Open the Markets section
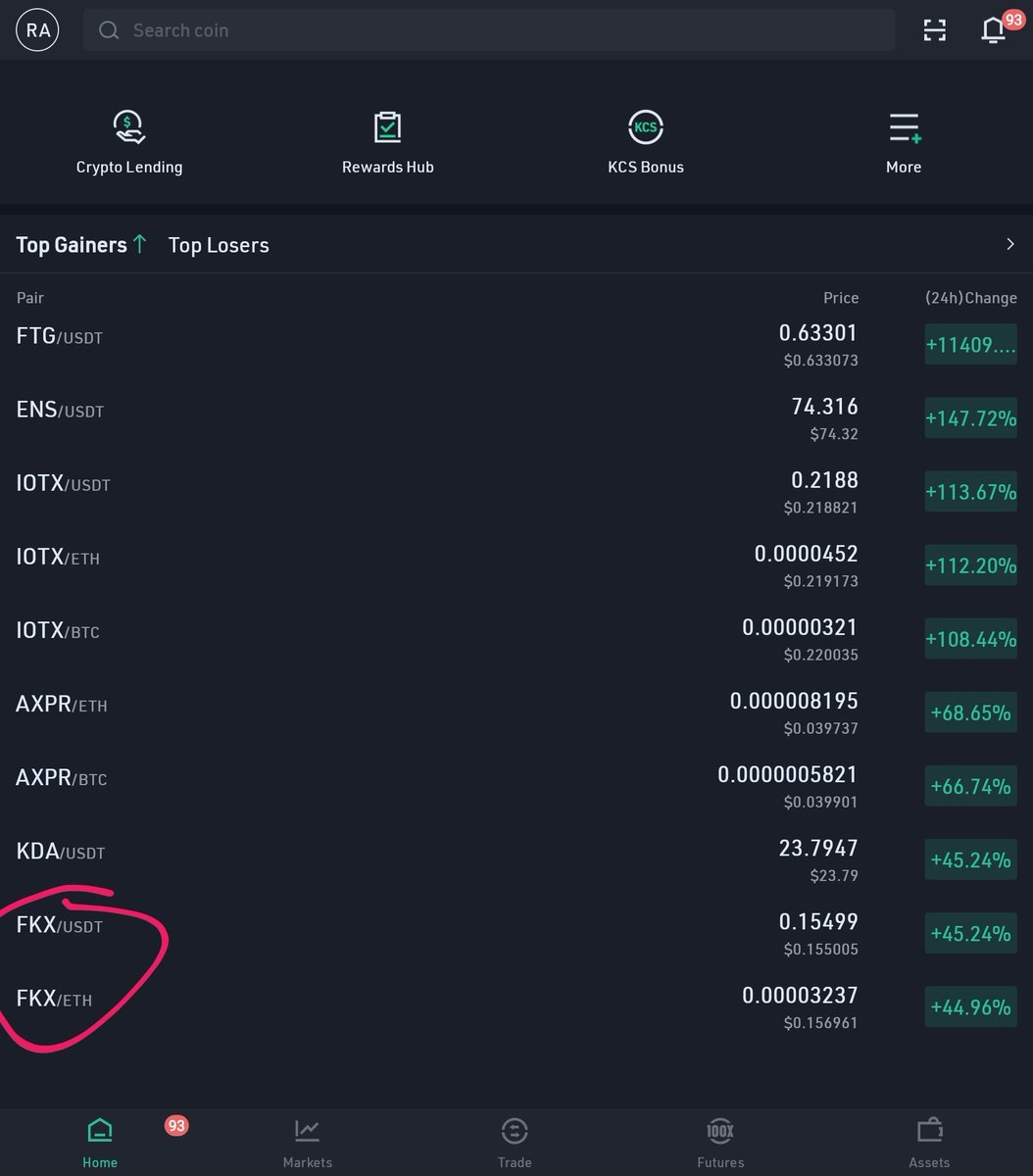The image size is (1033, 1176). 307,1142
